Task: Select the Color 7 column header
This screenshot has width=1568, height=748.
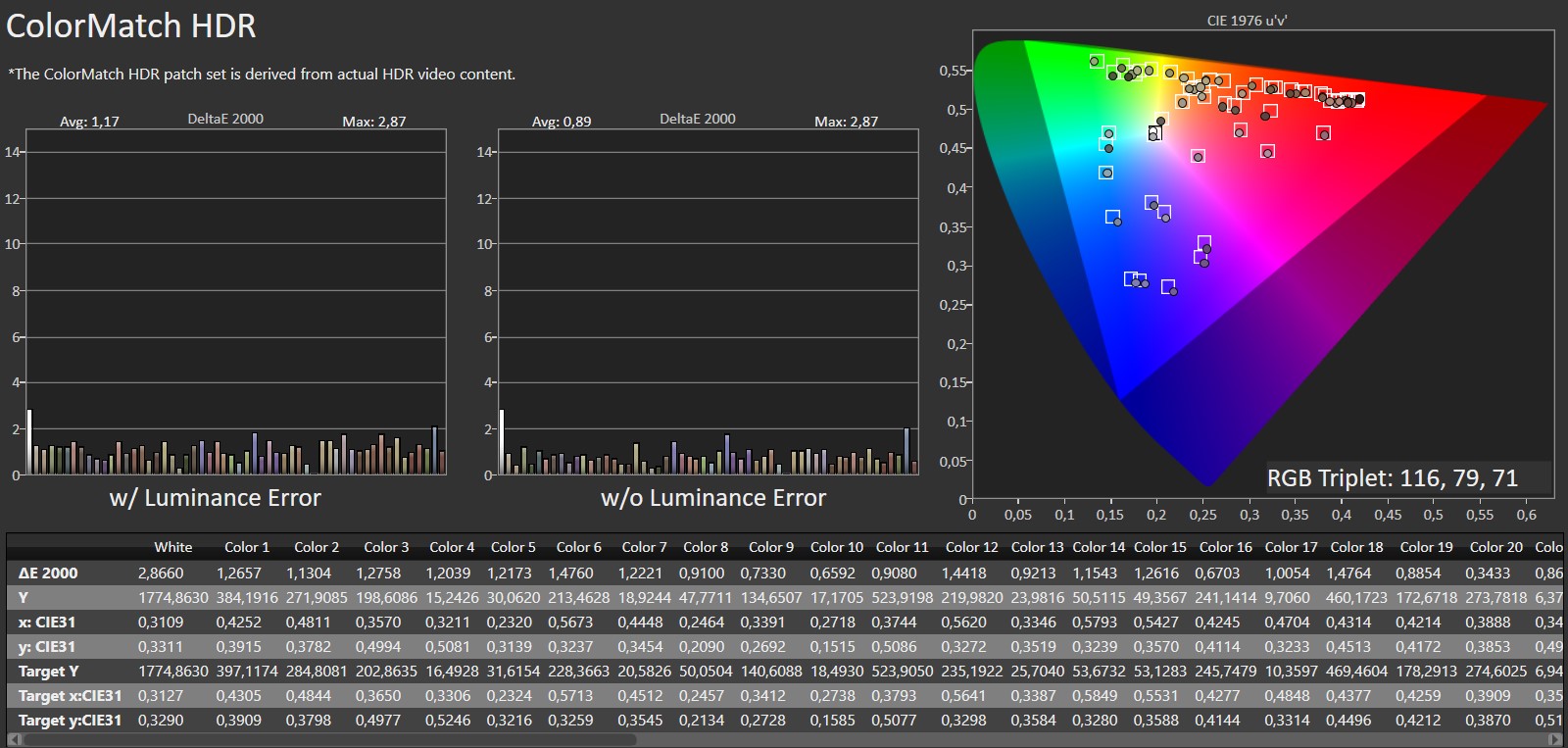Action: click(643, 547)
